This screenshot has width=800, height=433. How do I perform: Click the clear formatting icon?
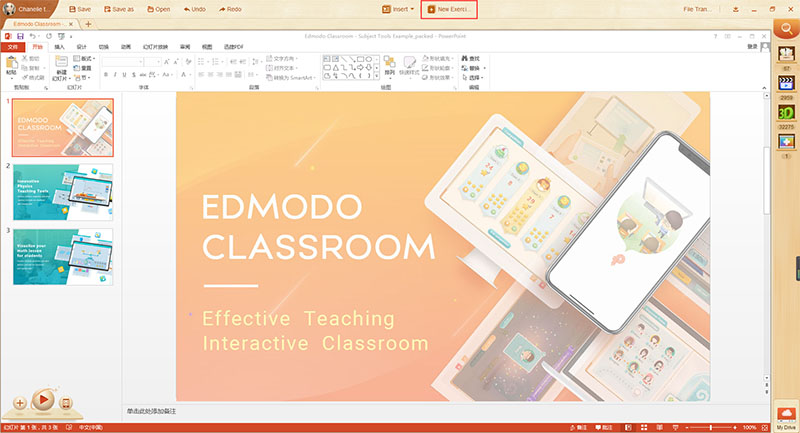coord(188,62)
